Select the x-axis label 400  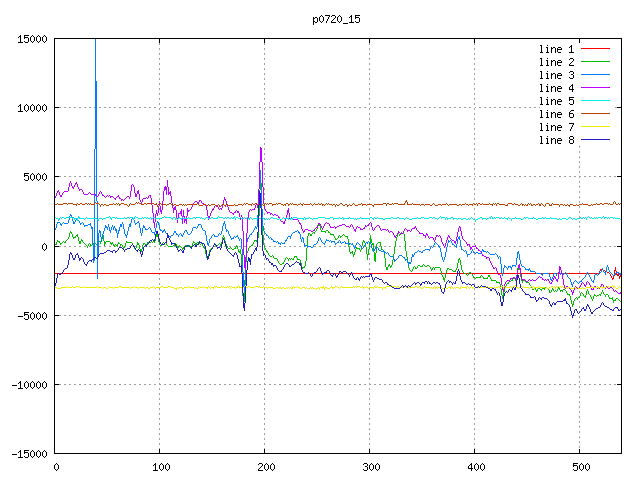pyautogui.click(x=476, y=467)
